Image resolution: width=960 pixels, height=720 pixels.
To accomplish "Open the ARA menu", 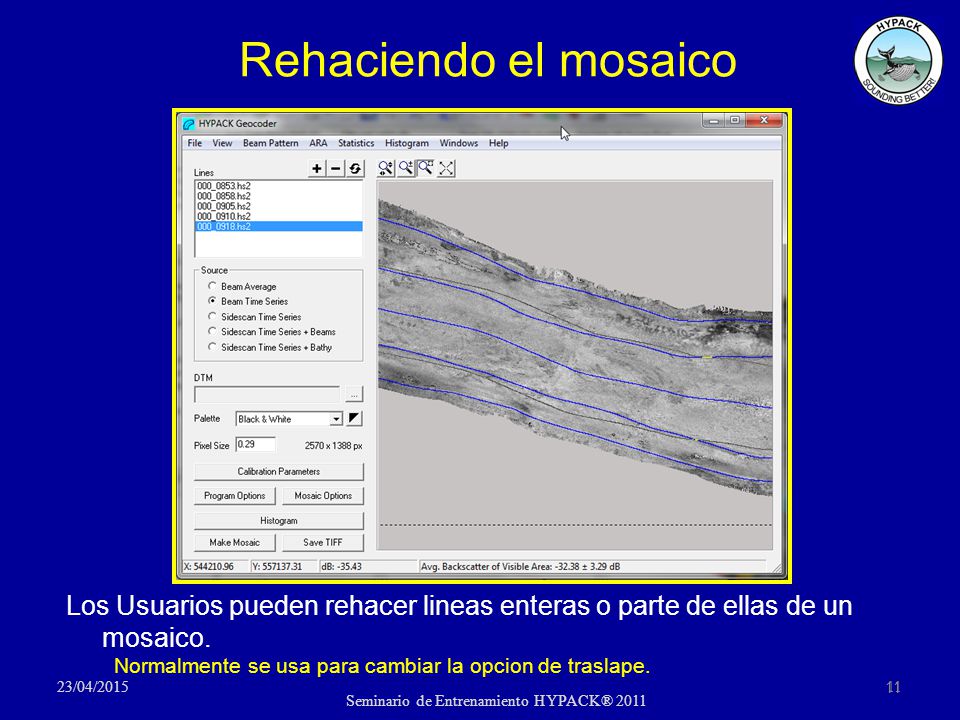I will (x=318, y=143).
